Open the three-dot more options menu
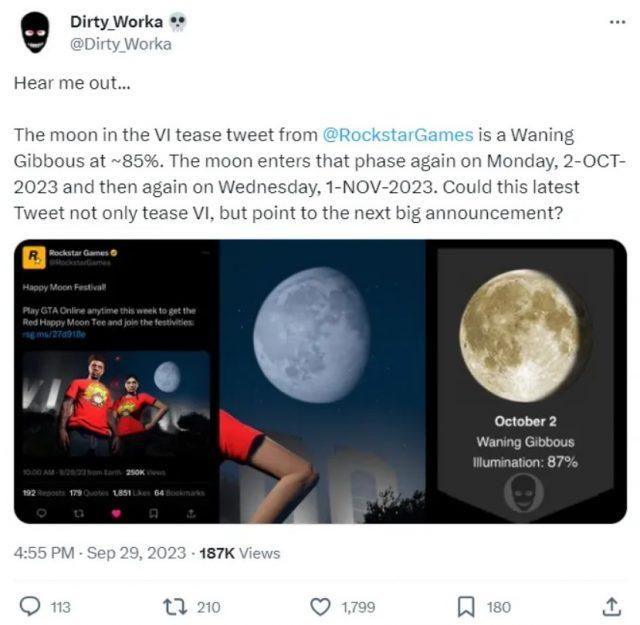 point(618,22)
